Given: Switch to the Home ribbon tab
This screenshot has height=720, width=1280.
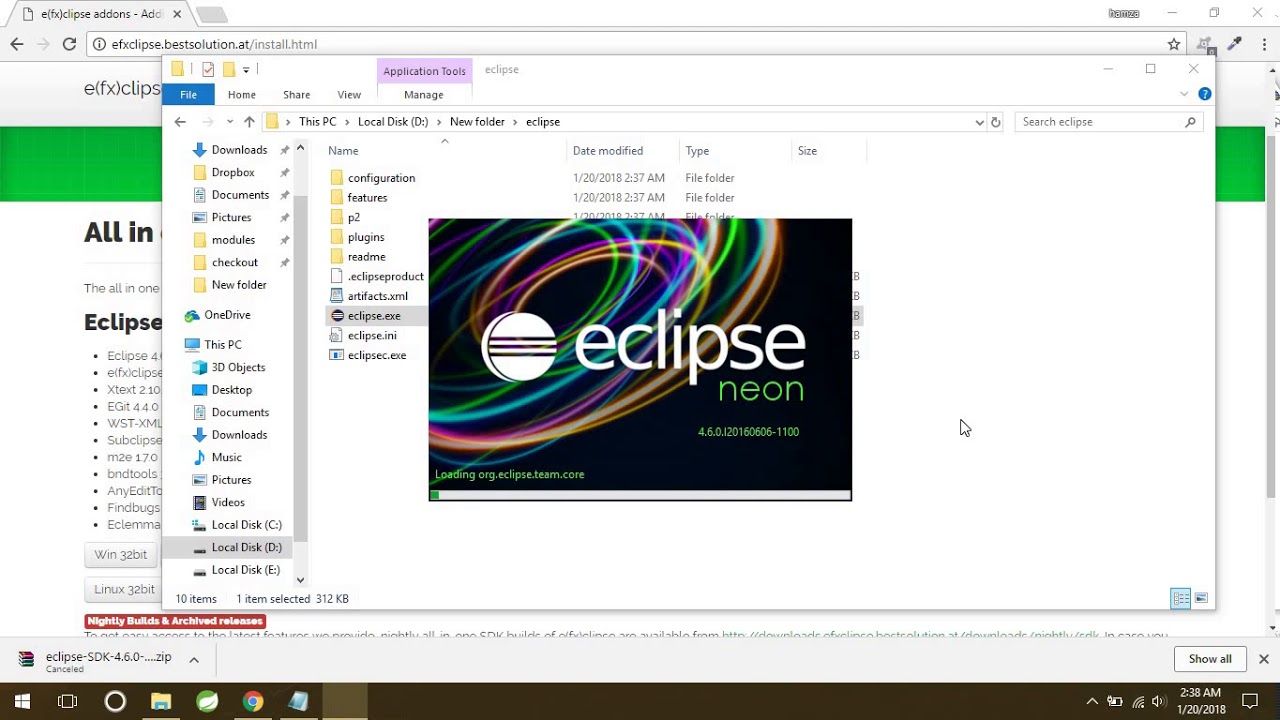Looking at the screenshot, I should pyautogui.click(x=241, y=94).
